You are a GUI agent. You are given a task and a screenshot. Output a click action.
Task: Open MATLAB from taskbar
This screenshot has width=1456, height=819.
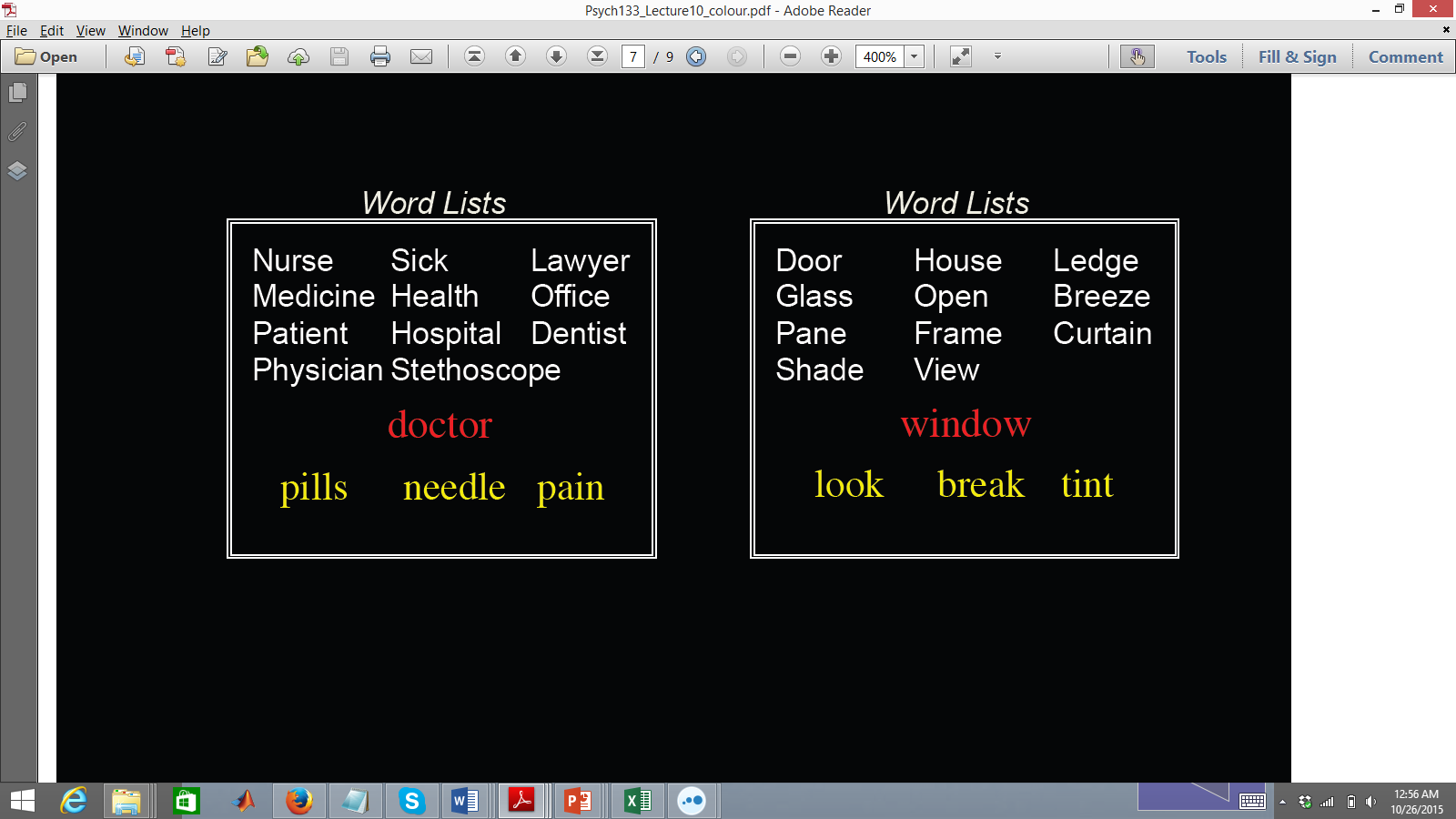click(244, 801)
